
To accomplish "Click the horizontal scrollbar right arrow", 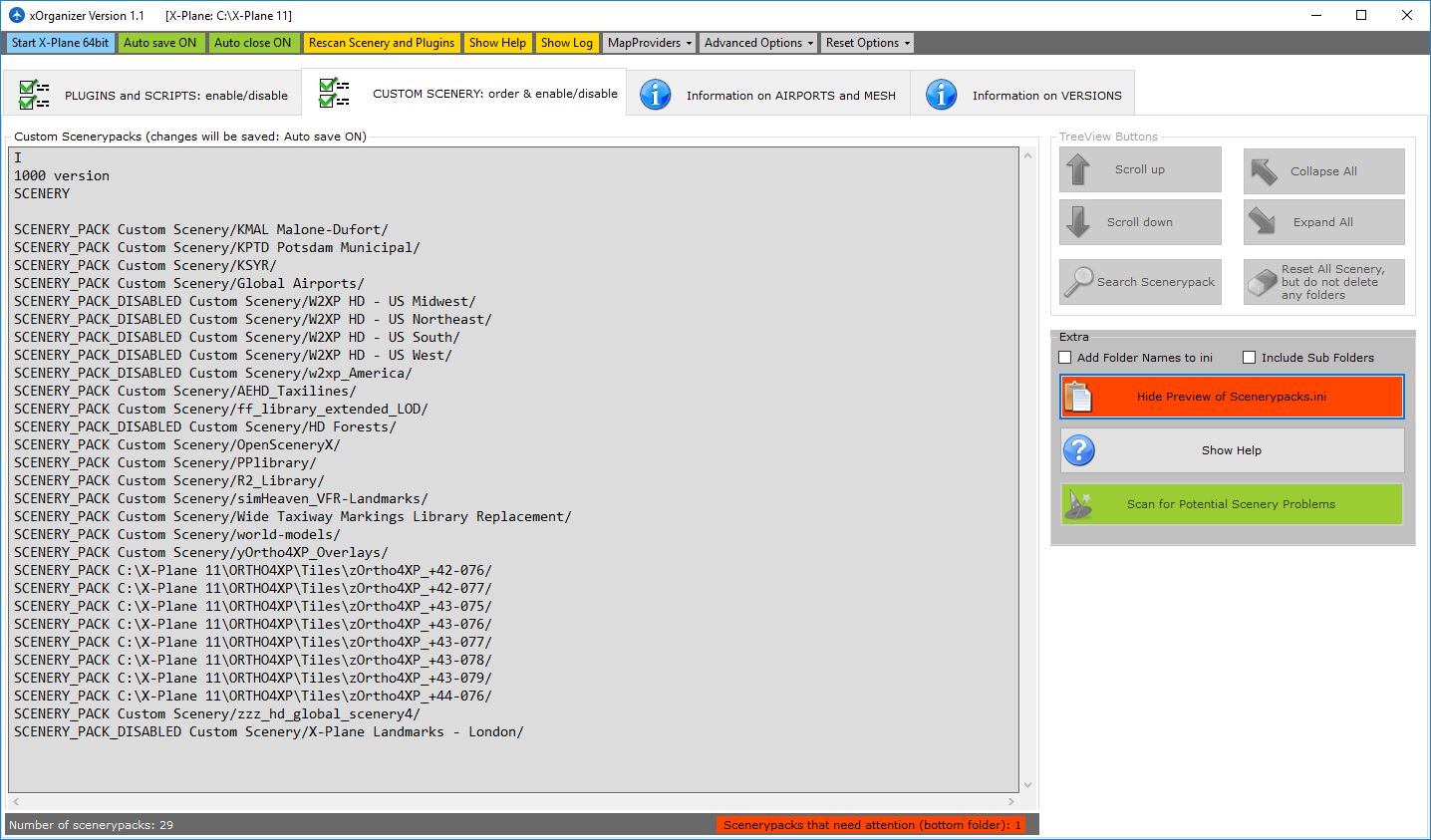I will 1012,801.
